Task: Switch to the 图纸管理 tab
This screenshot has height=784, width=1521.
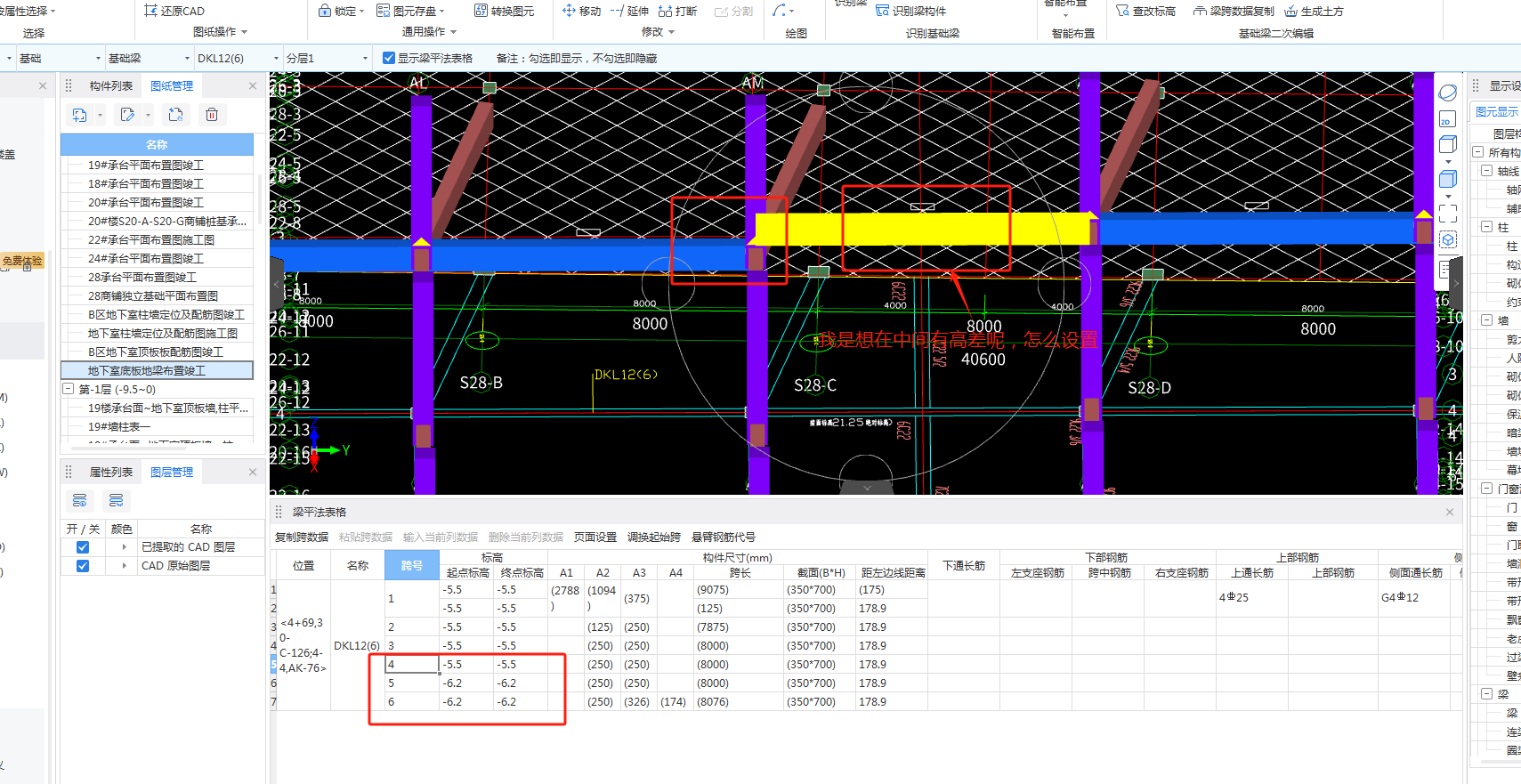Action: click(172, 86)
